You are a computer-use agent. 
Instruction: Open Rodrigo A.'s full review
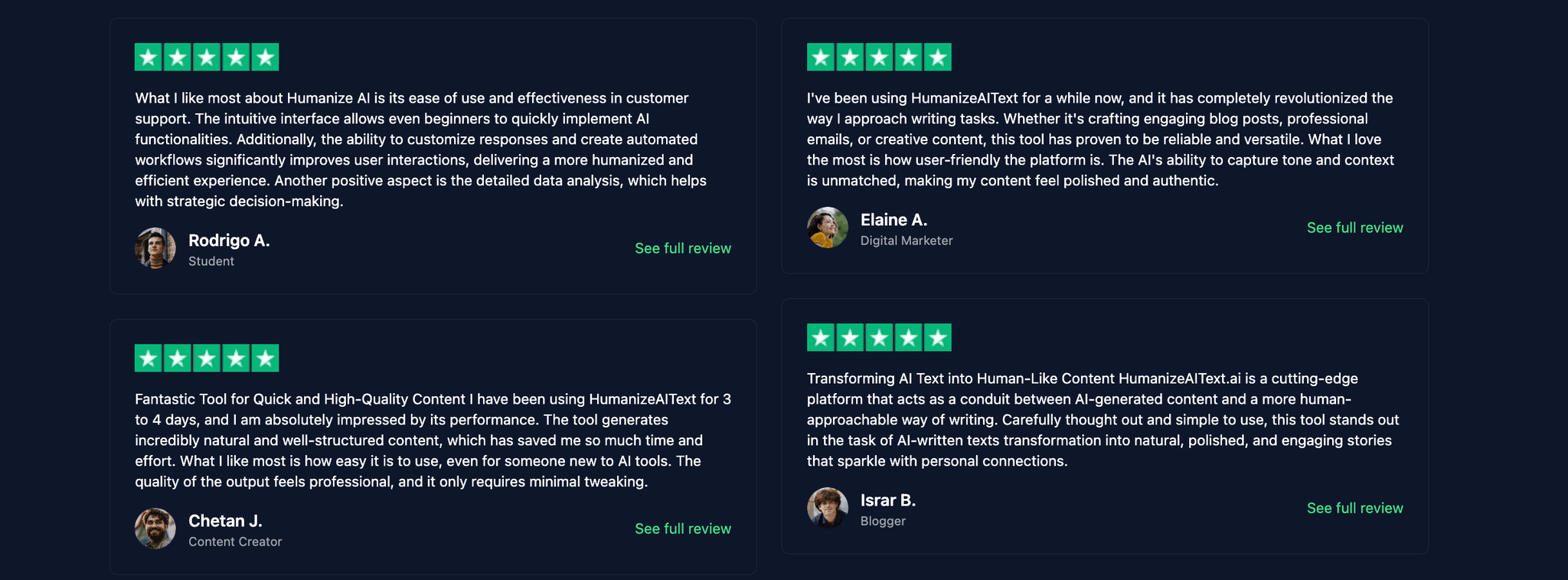pyautogui.click(x=682, y=248)
